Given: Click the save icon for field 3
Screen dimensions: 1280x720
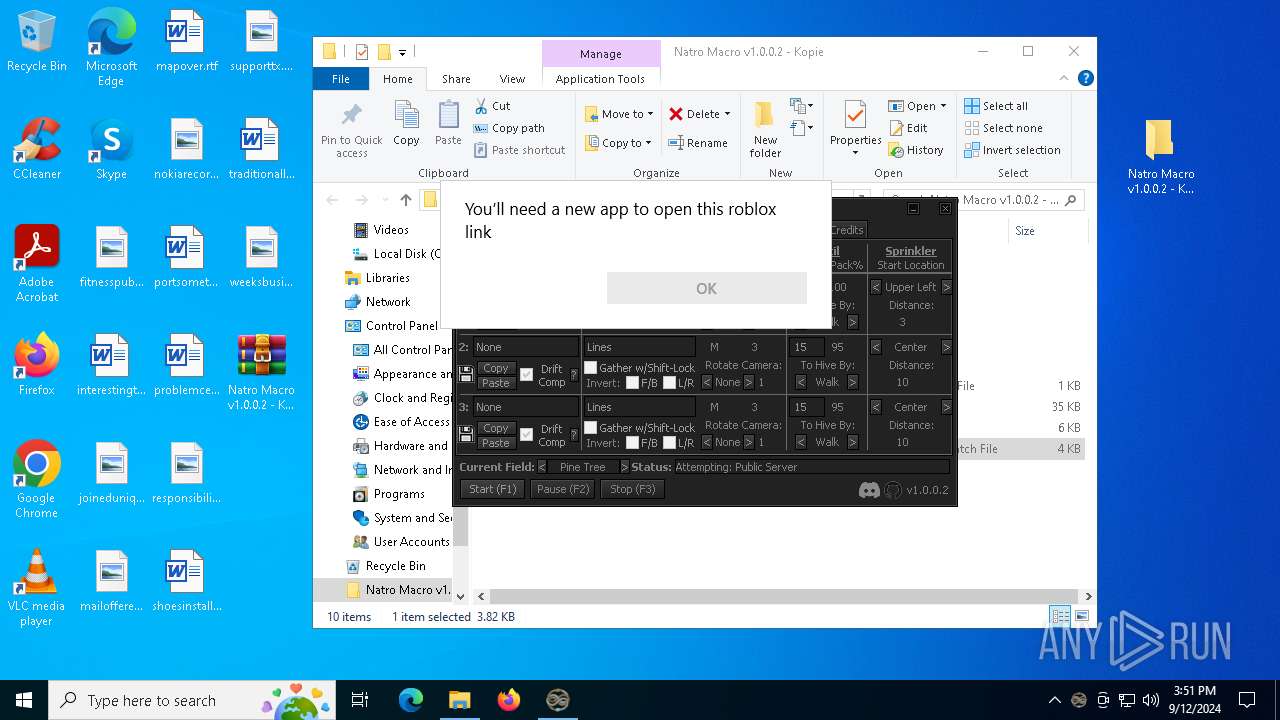Looking at the screenshot, I should click(x=466, y=434).
